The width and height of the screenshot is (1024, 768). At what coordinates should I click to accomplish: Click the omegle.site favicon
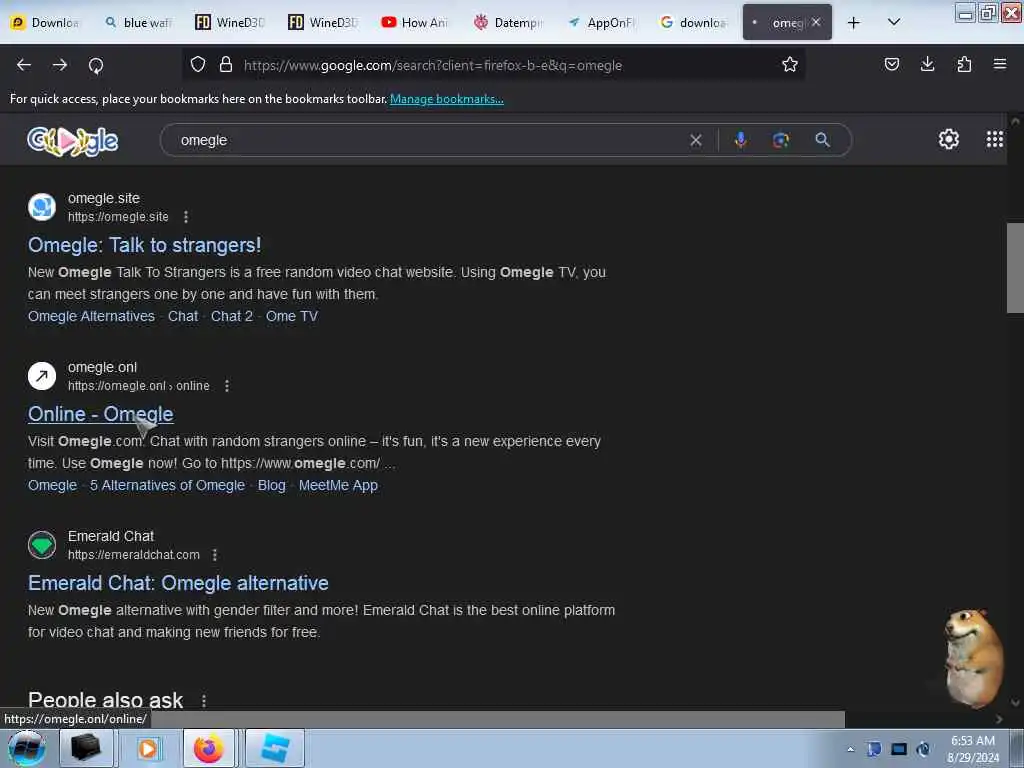tap(42, 207)
